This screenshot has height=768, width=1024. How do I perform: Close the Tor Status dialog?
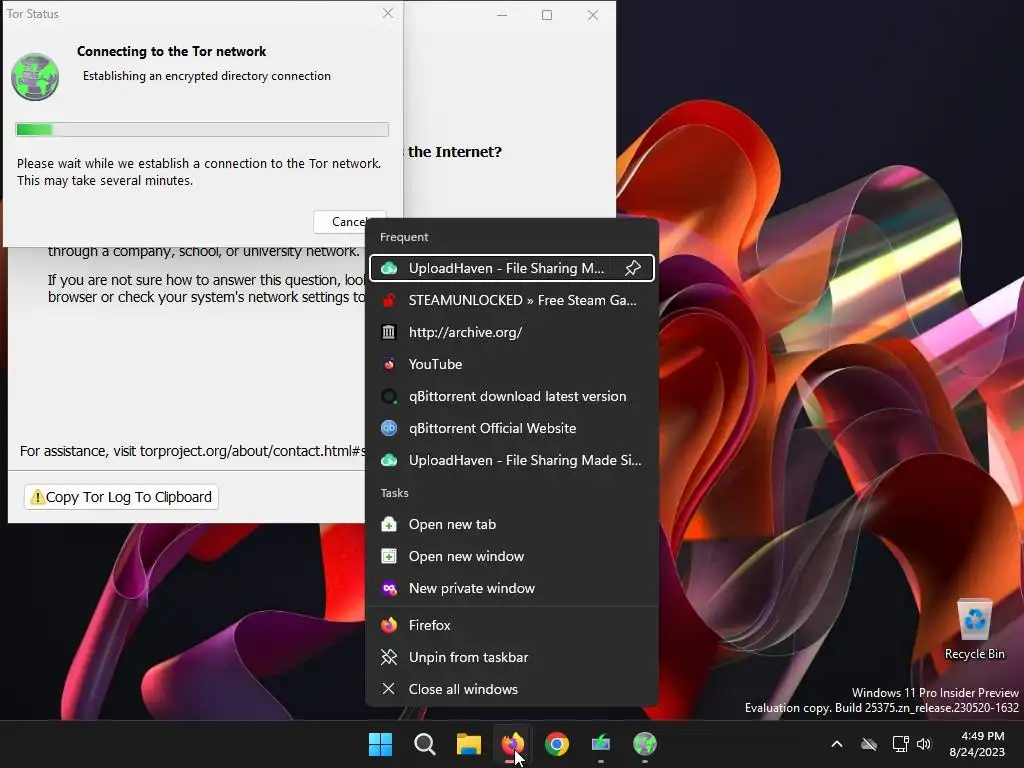point(388,13)
